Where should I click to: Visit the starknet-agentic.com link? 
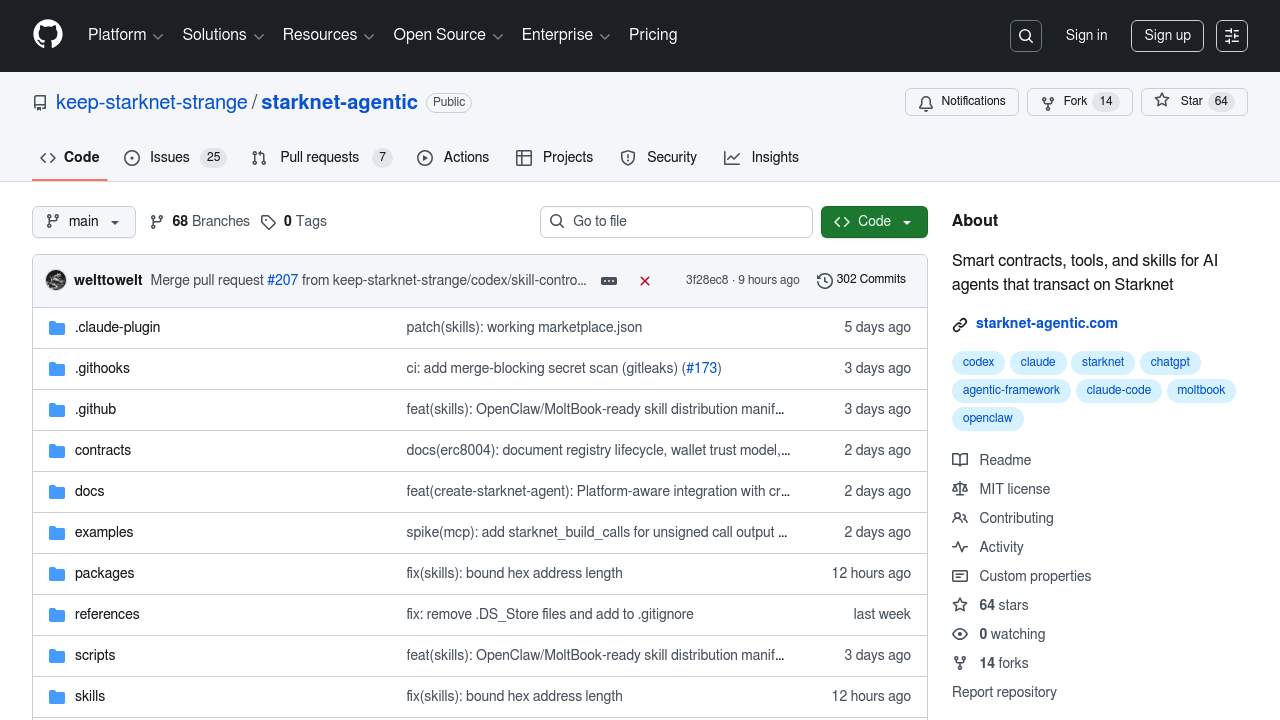1046,323
